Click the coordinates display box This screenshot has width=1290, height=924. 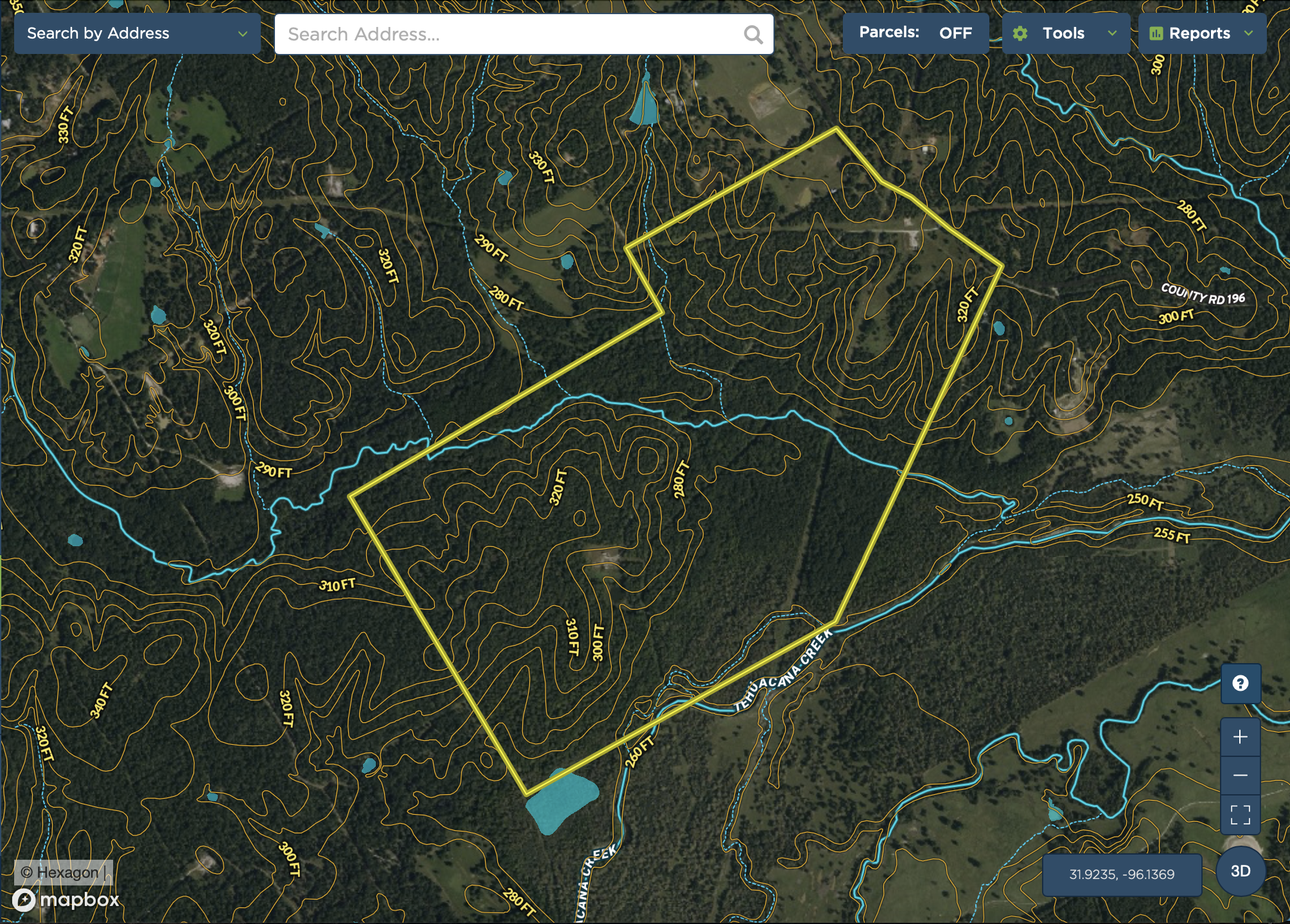[1121, 875]
